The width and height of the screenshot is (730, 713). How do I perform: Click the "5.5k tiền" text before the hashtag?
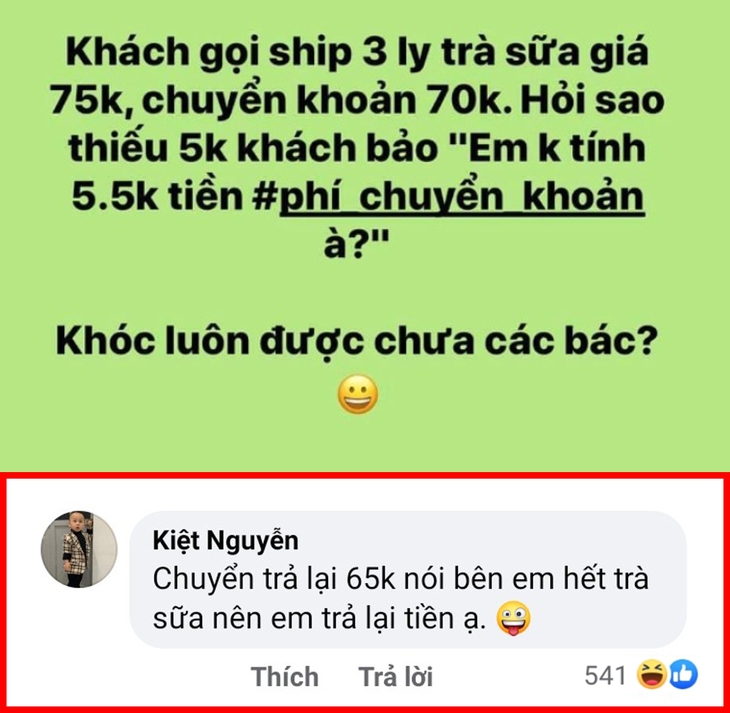[157, 197]
